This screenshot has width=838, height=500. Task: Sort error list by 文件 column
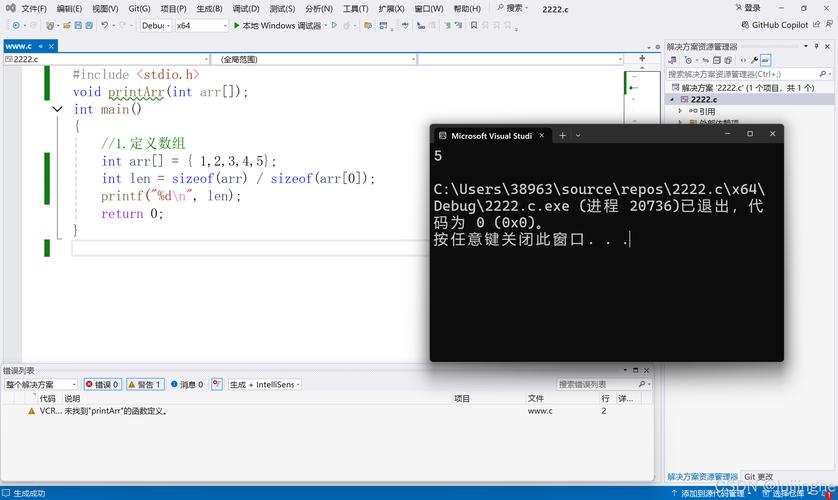(536, 399)
